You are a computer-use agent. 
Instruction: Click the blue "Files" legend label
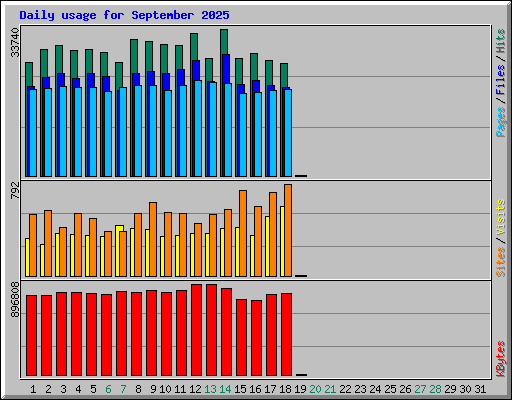click(500, 80)
